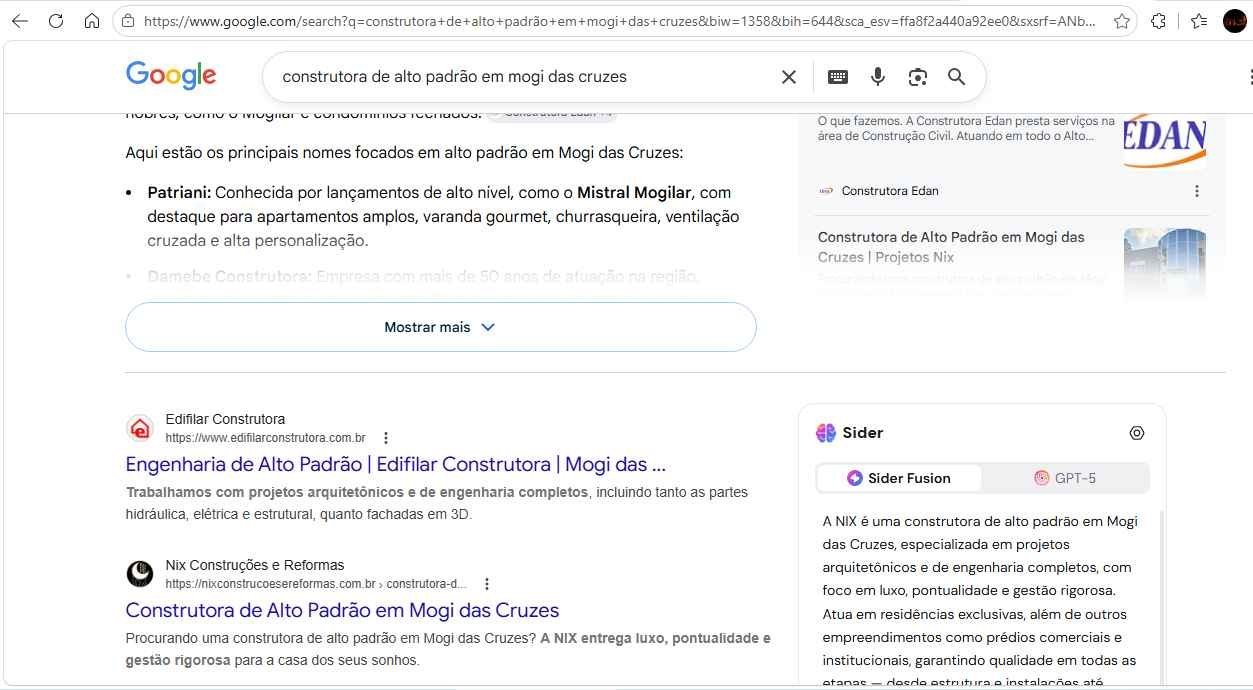Expand AI overview with Mostrar mais
Viewport: 1253px width, 690px height.
[441, 327]
